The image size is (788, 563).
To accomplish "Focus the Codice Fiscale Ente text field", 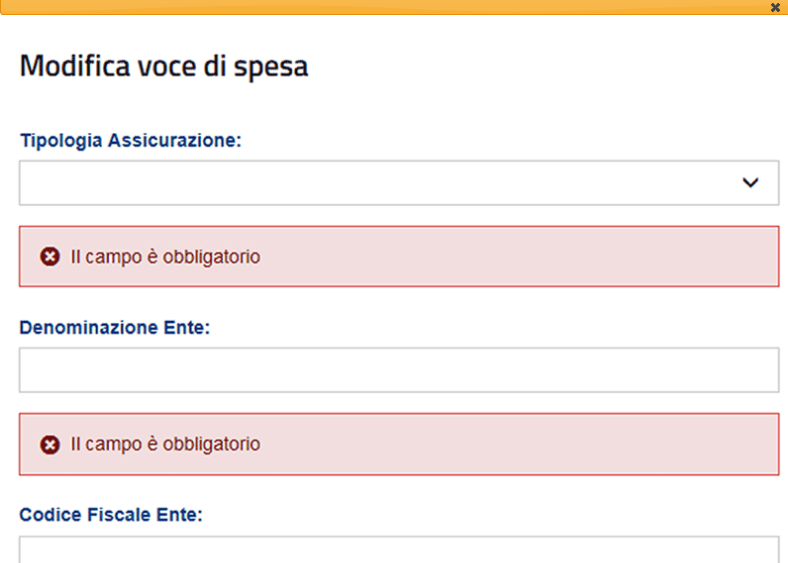I will (398, 551).
